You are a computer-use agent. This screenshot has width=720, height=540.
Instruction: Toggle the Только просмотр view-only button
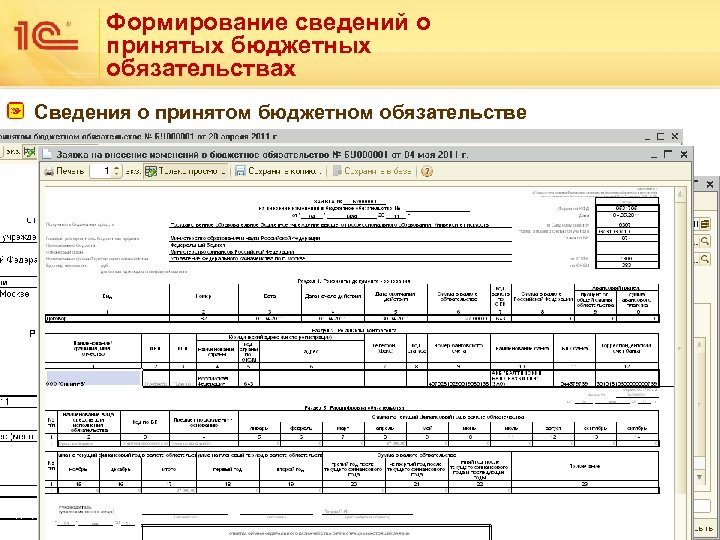pos(186,171)
